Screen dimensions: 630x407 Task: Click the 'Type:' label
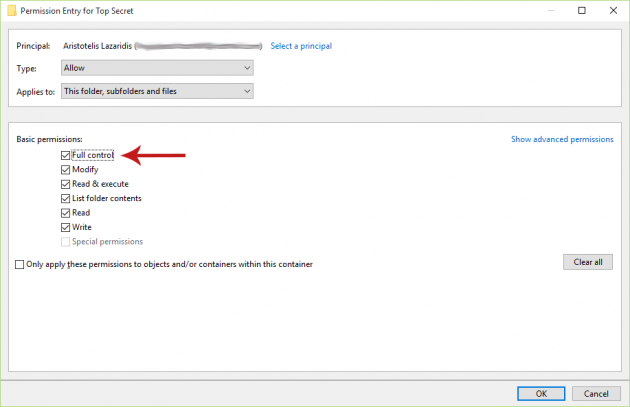click(27, 68)
